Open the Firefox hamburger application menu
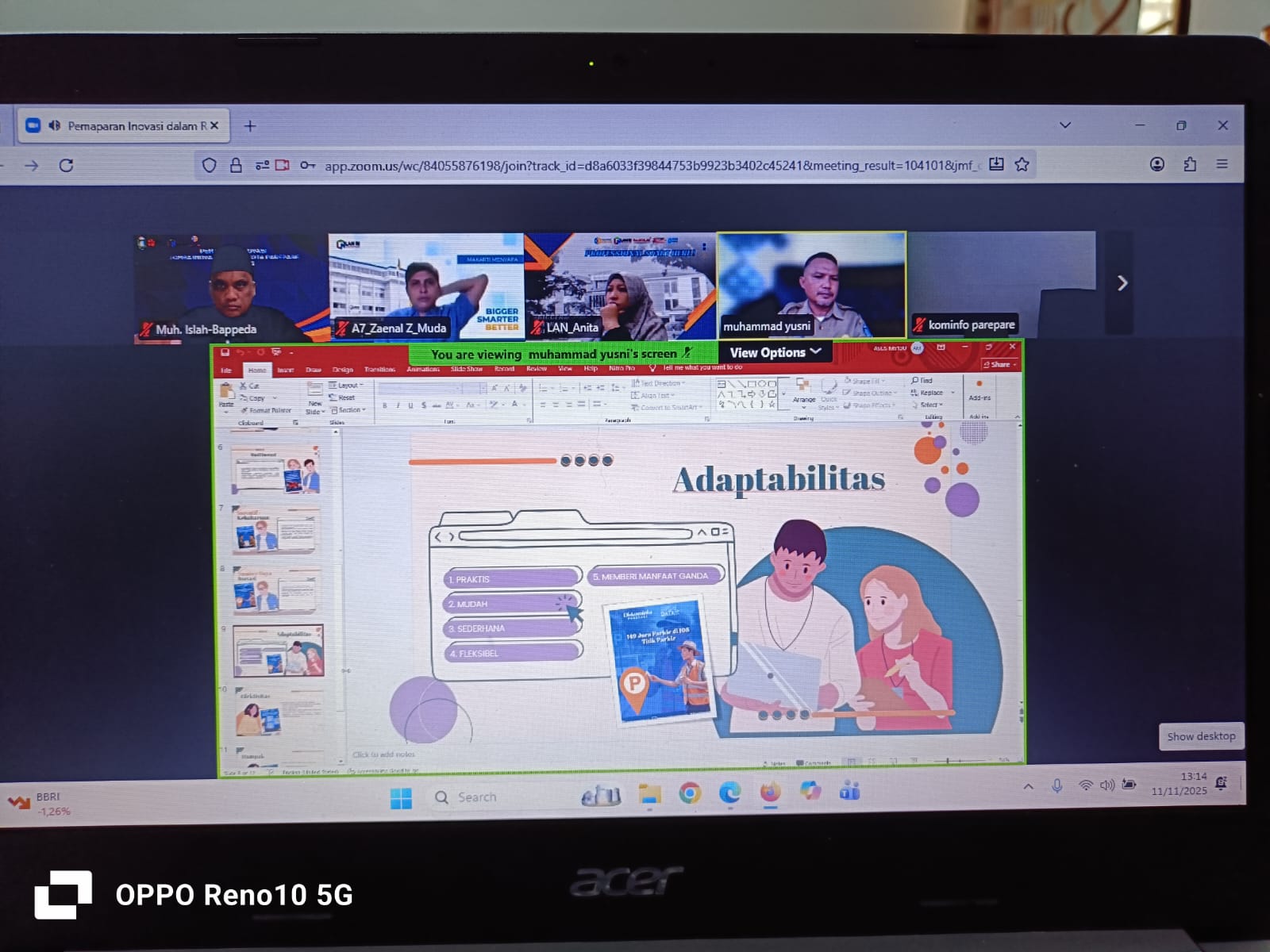This screenshot has width=1270, height=952. [1222, 164]
